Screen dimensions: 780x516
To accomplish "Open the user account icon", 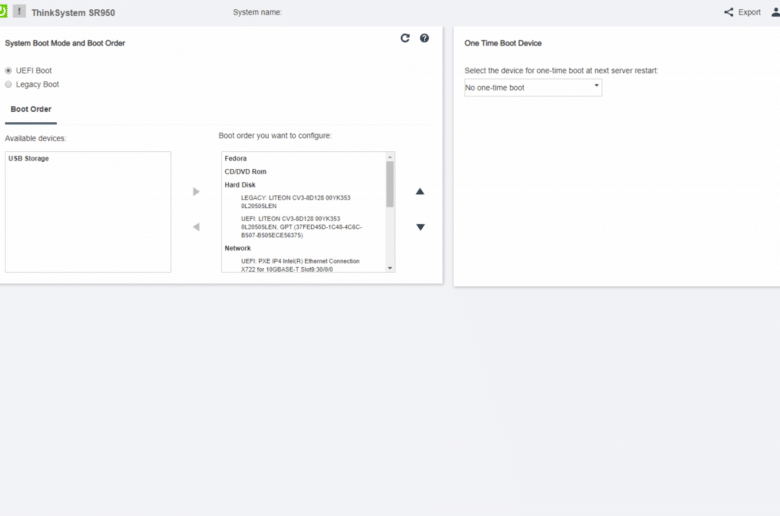I will click(x=775, y=12).
